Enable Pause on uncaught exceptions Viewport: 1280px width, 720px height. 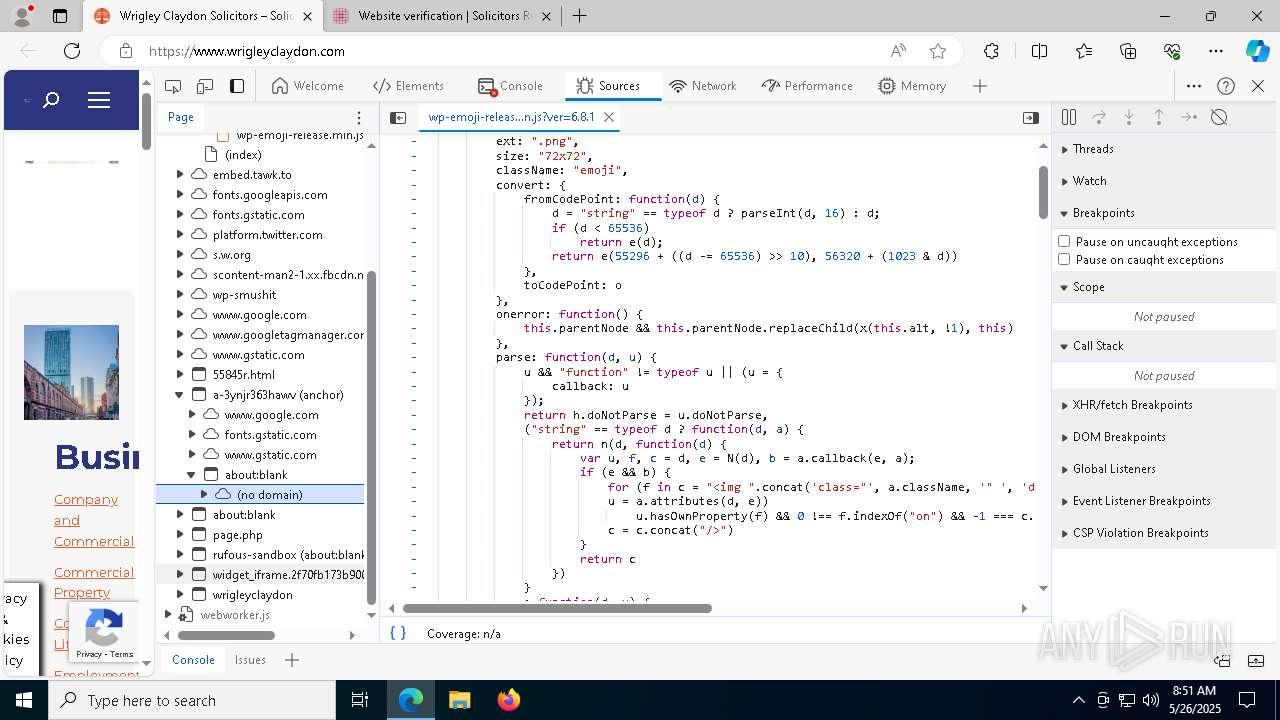[x=1064, y=241]
